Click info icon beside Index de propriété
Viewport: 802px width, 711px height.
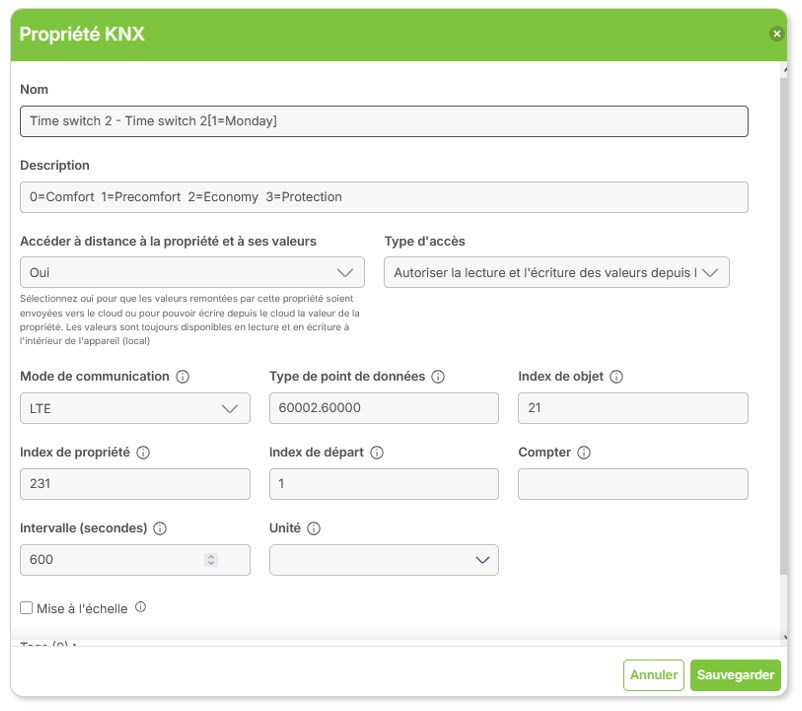pos(143,453)
